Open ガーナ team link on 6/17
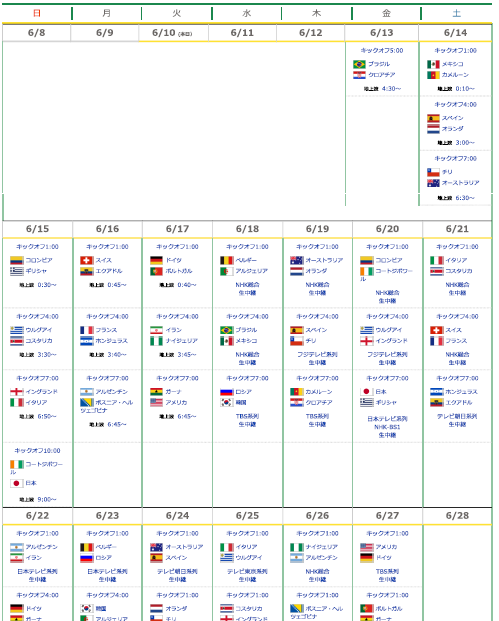This screenshot has width=499, height=621. (173, 392)
